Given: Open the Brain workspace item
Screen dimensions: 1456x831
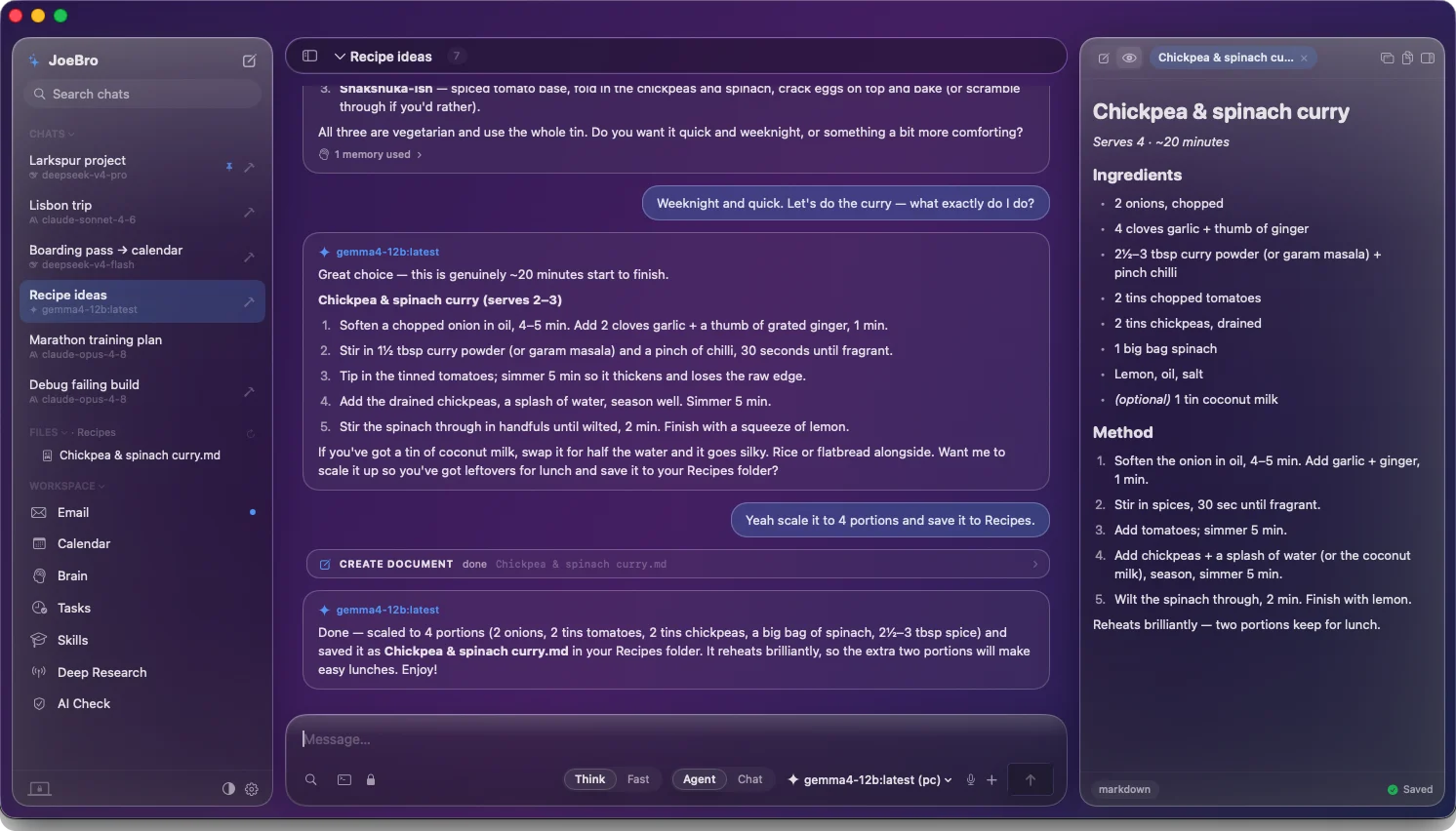Looking at the screenshot, I should point(142,575).
